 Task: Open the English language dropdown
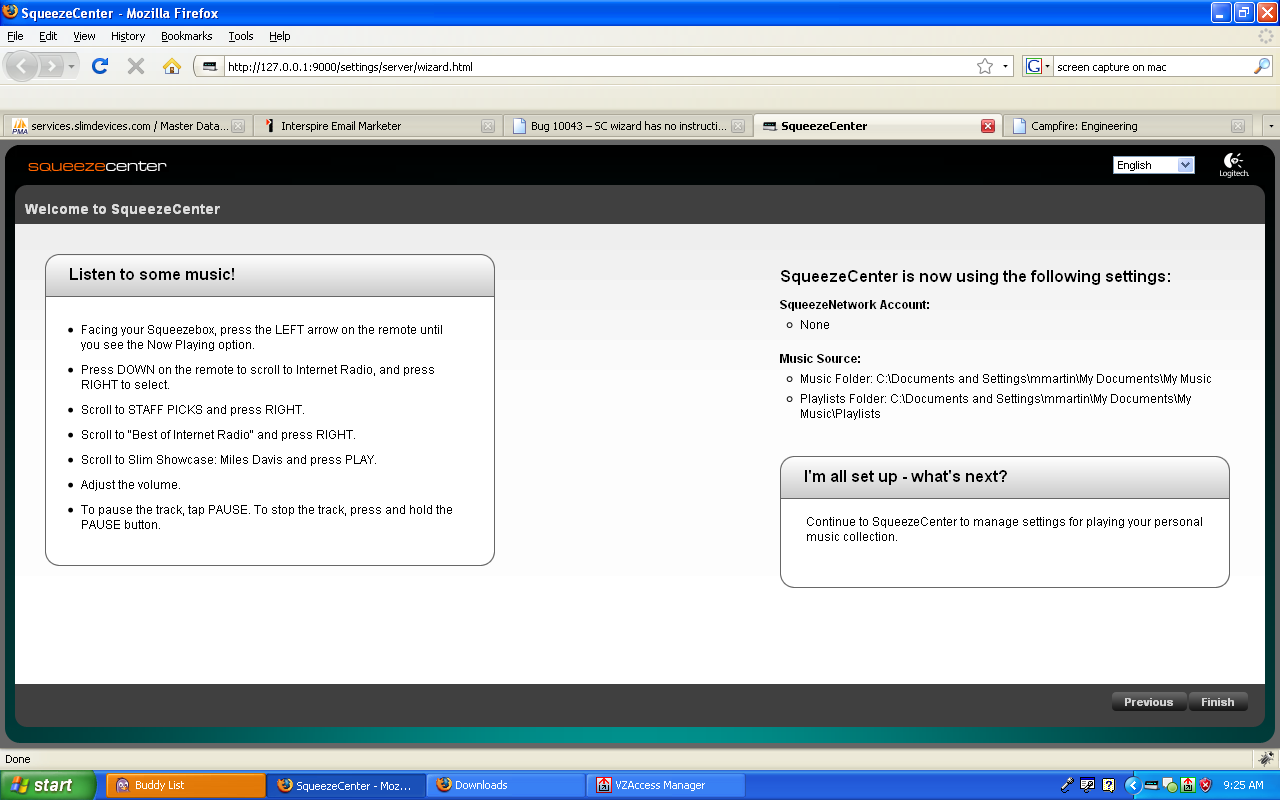[x=1153, y=165]
